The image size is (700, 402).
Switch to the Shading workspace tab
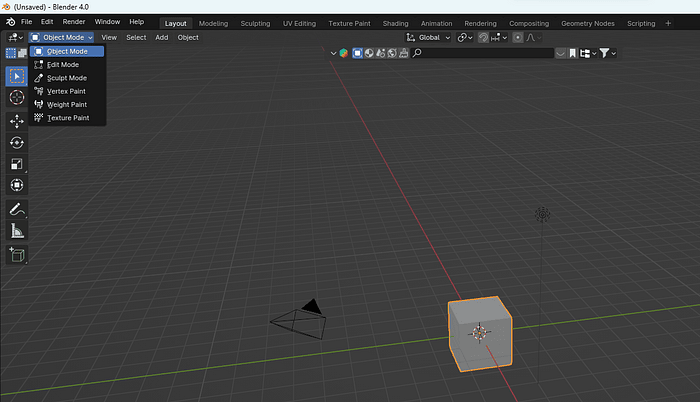pyautogui.click(x=396, y=23)
